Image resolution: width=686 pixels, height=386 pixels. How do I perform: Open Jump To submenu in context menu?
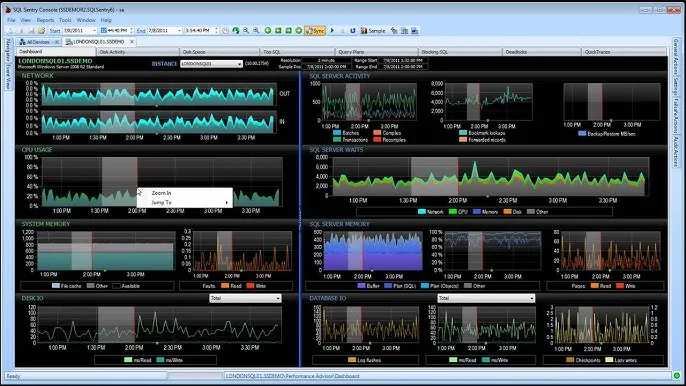[184, 202]
